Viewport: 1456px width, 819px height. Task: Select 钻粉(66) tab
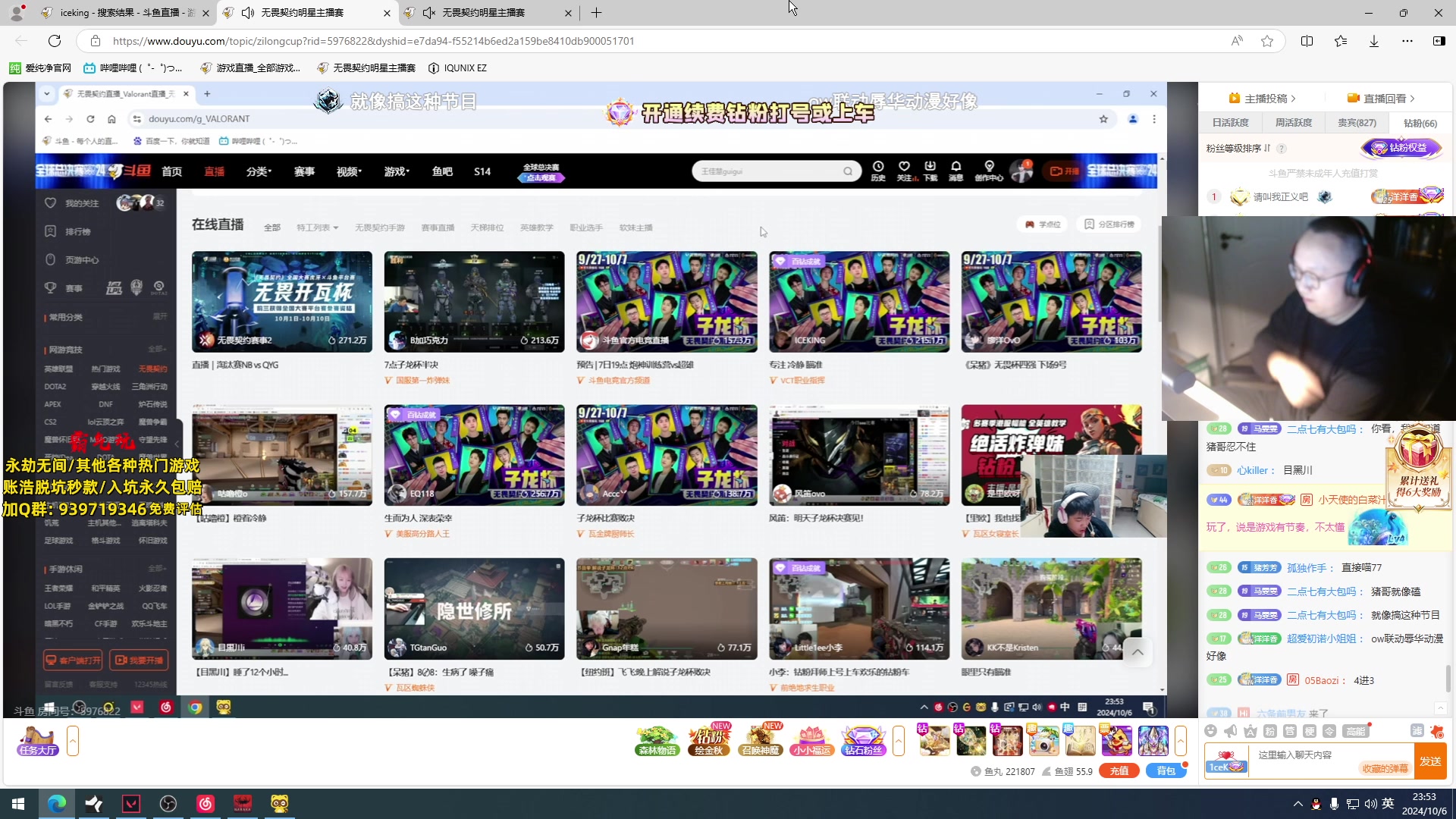pos(1420,123)
